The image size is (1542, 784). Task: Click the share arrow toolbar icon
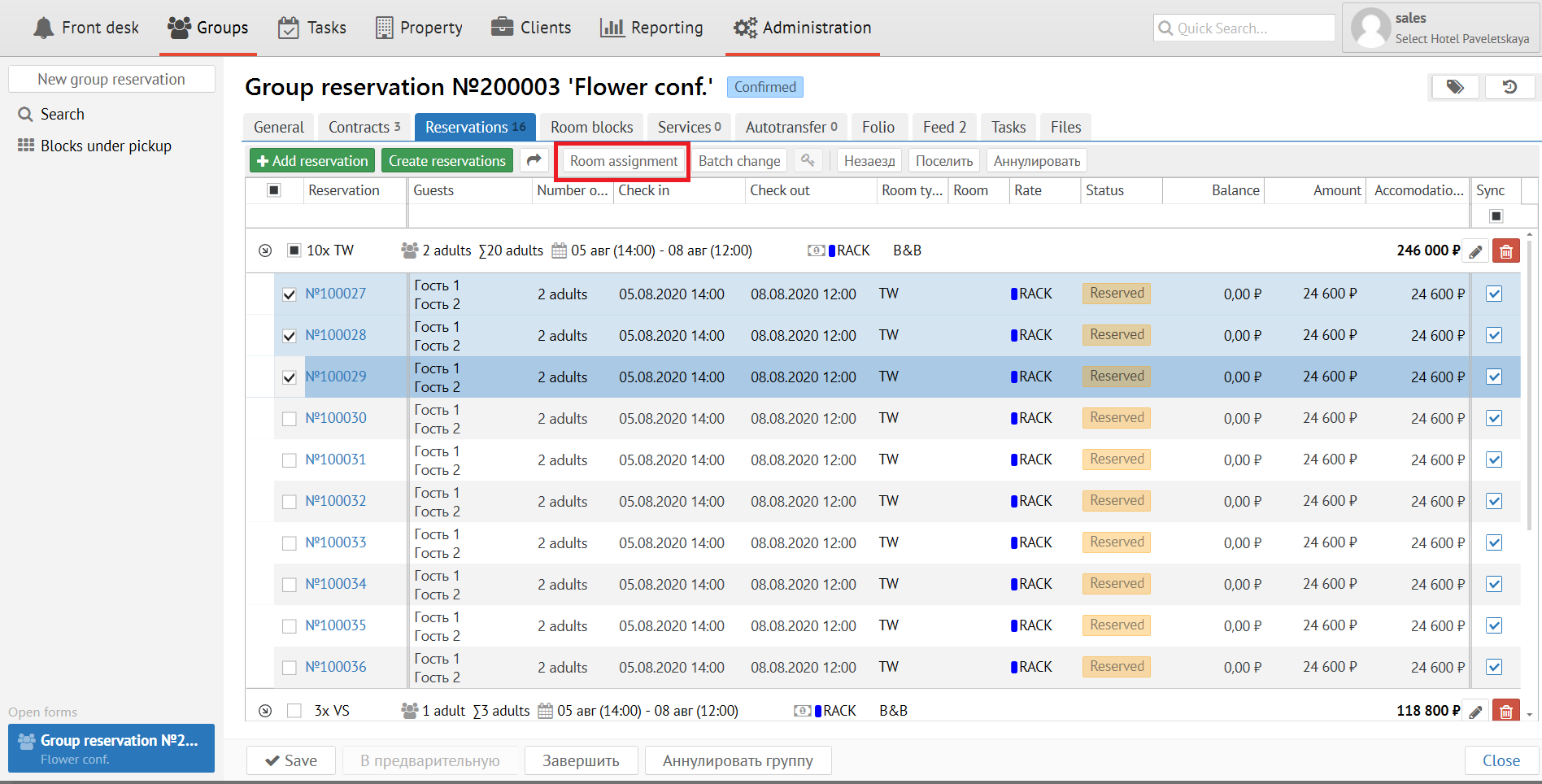[x=534, y=161]
